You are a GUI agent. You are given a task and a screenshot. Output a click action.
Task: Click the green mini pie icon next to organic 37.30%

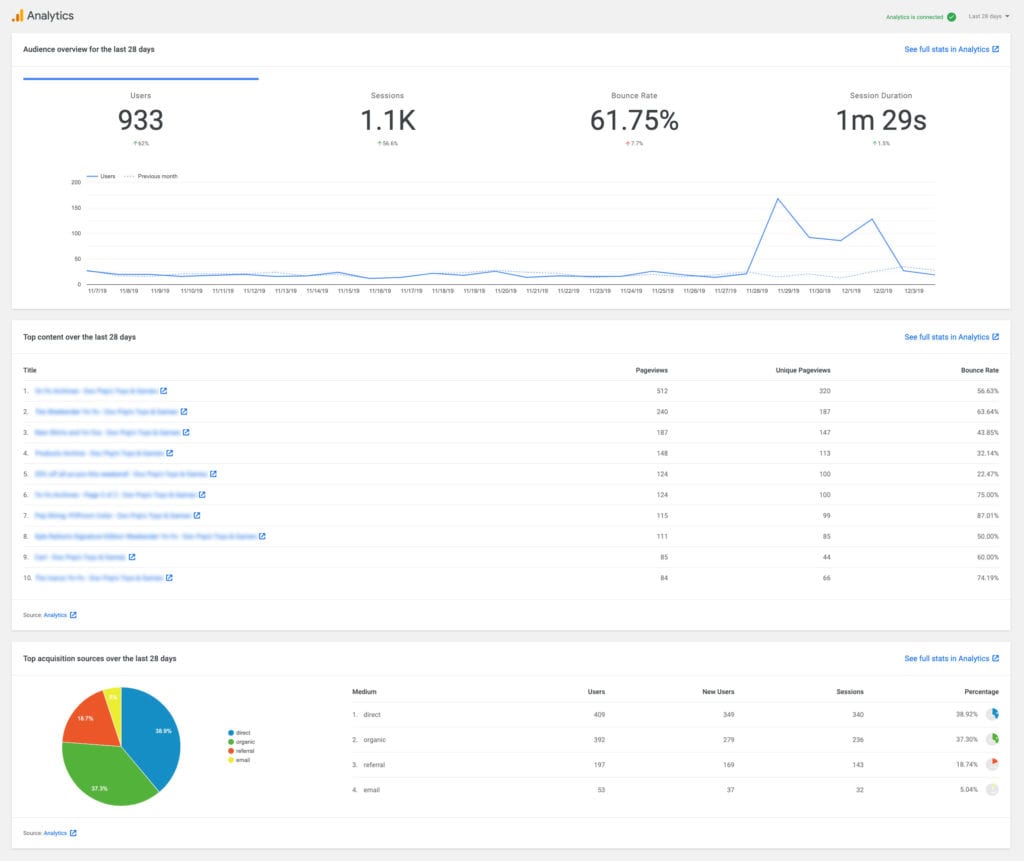pyautogui.click(x=994, y=739)
